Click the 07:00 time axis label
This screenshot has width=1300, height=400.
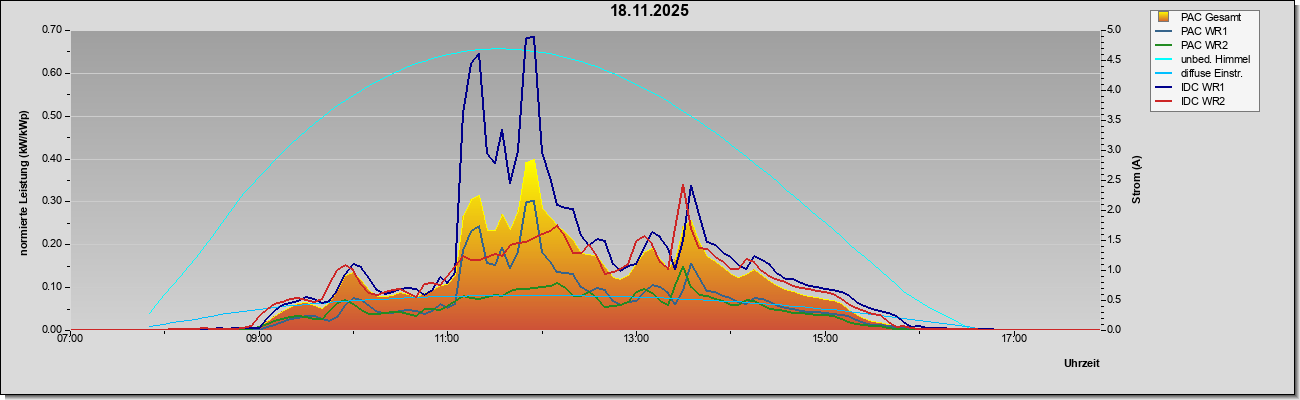coord(70,339)
